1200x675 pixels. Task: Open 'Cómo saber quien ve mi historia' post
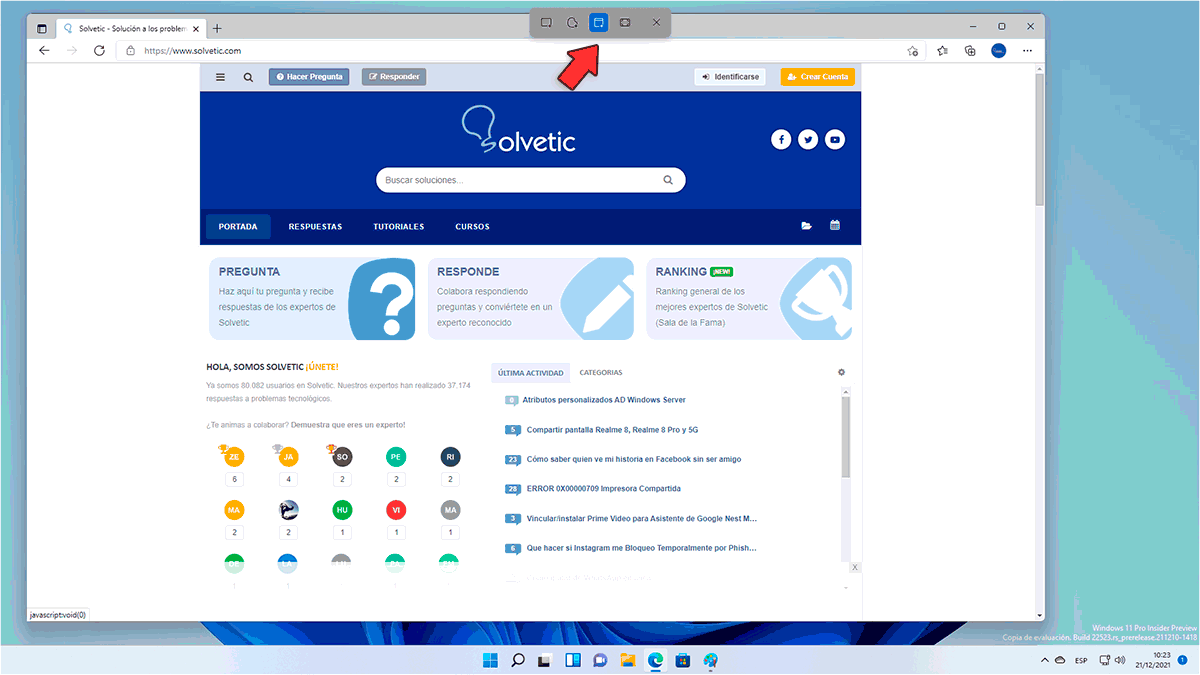click(634, 460)
